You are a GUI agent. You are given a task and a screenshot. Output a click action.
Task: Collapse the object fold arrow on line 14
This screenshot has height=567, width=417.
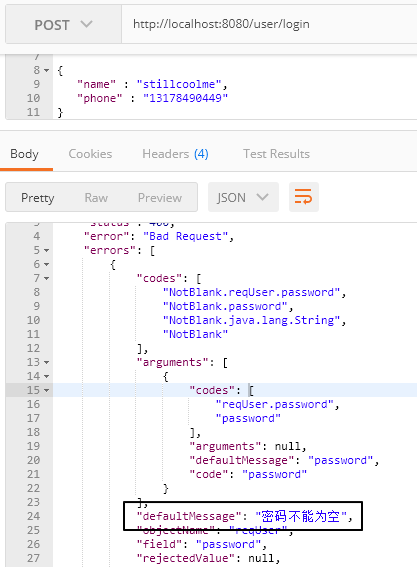(x=46, y=376)
